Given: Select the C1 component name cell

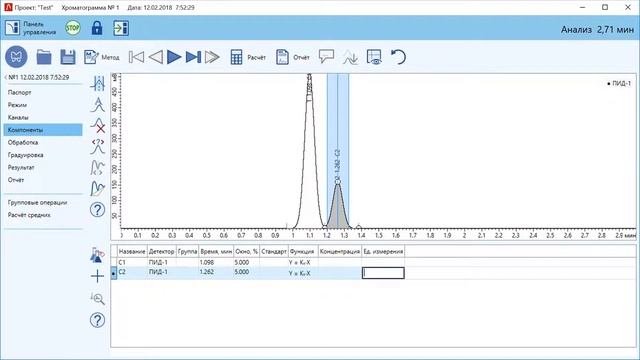Looking at the screenshot, I should 132,262.
